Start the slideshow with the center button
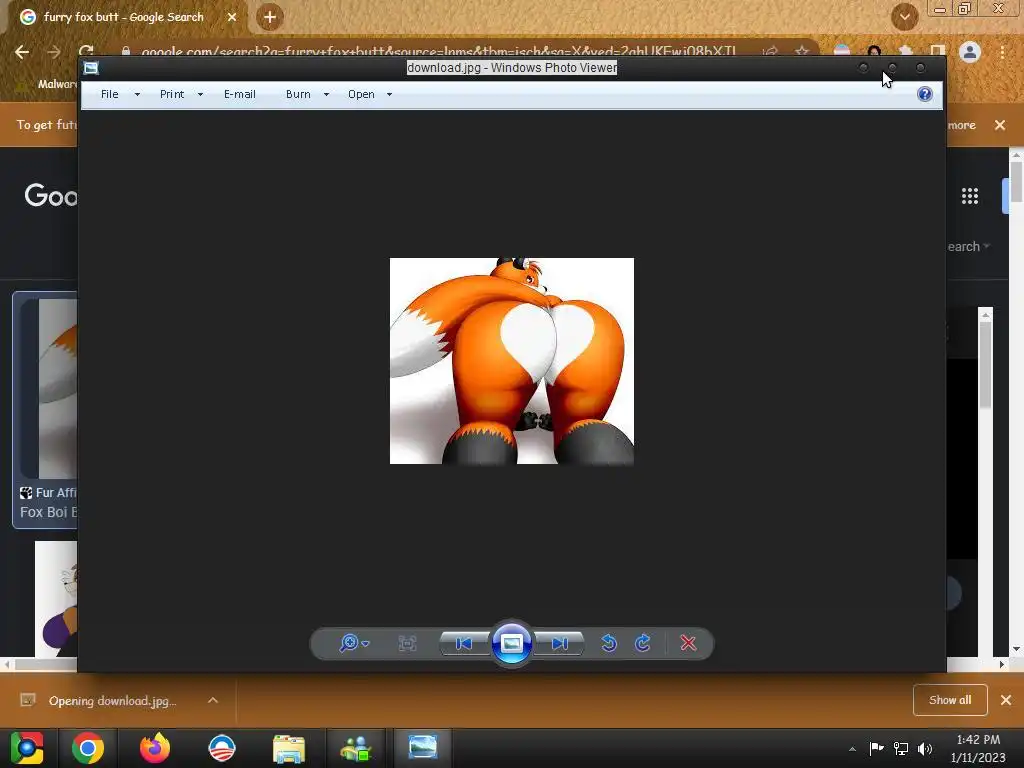The height and width of the screenshot is (768, 1024). 511,643
